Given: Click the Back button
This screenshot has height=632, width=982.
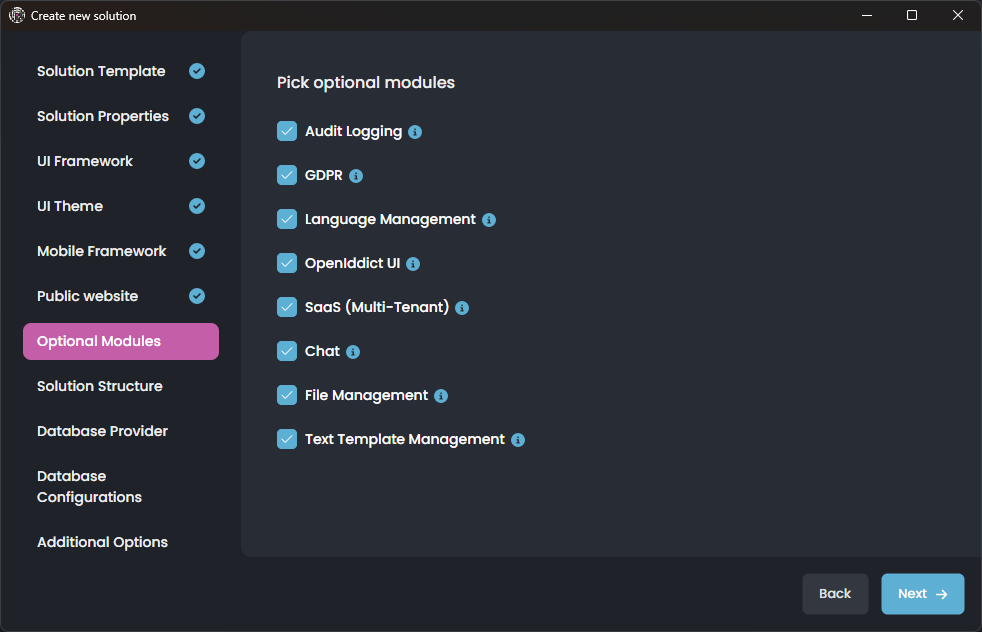Looking at the screenshot, I should [x=835, y=594].
